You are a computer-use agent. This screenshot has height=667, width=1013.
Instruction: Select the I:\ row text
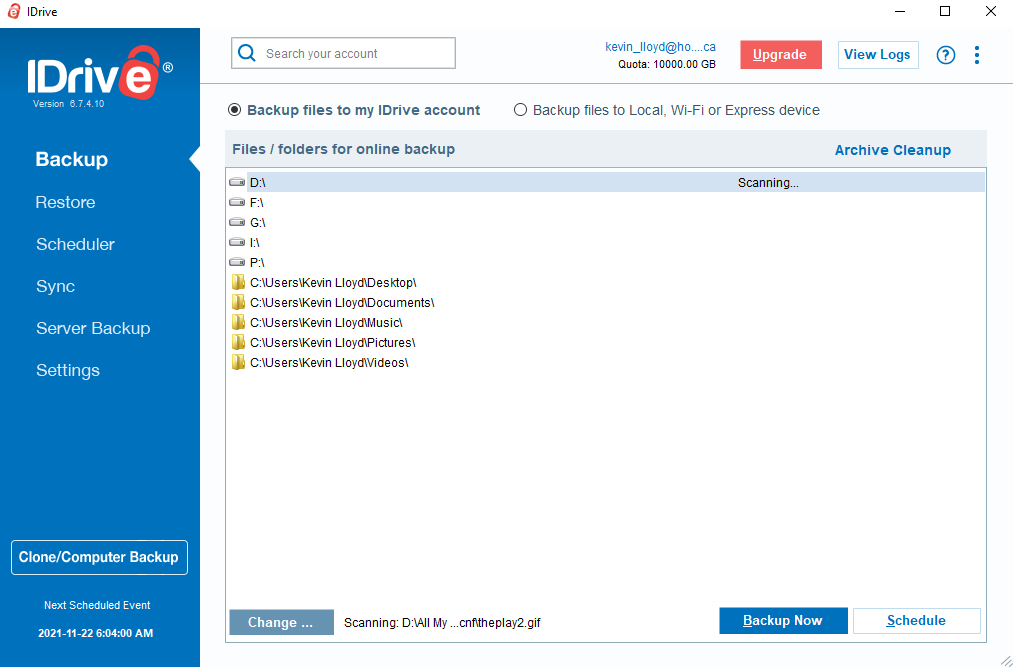[x=255, y=242]
